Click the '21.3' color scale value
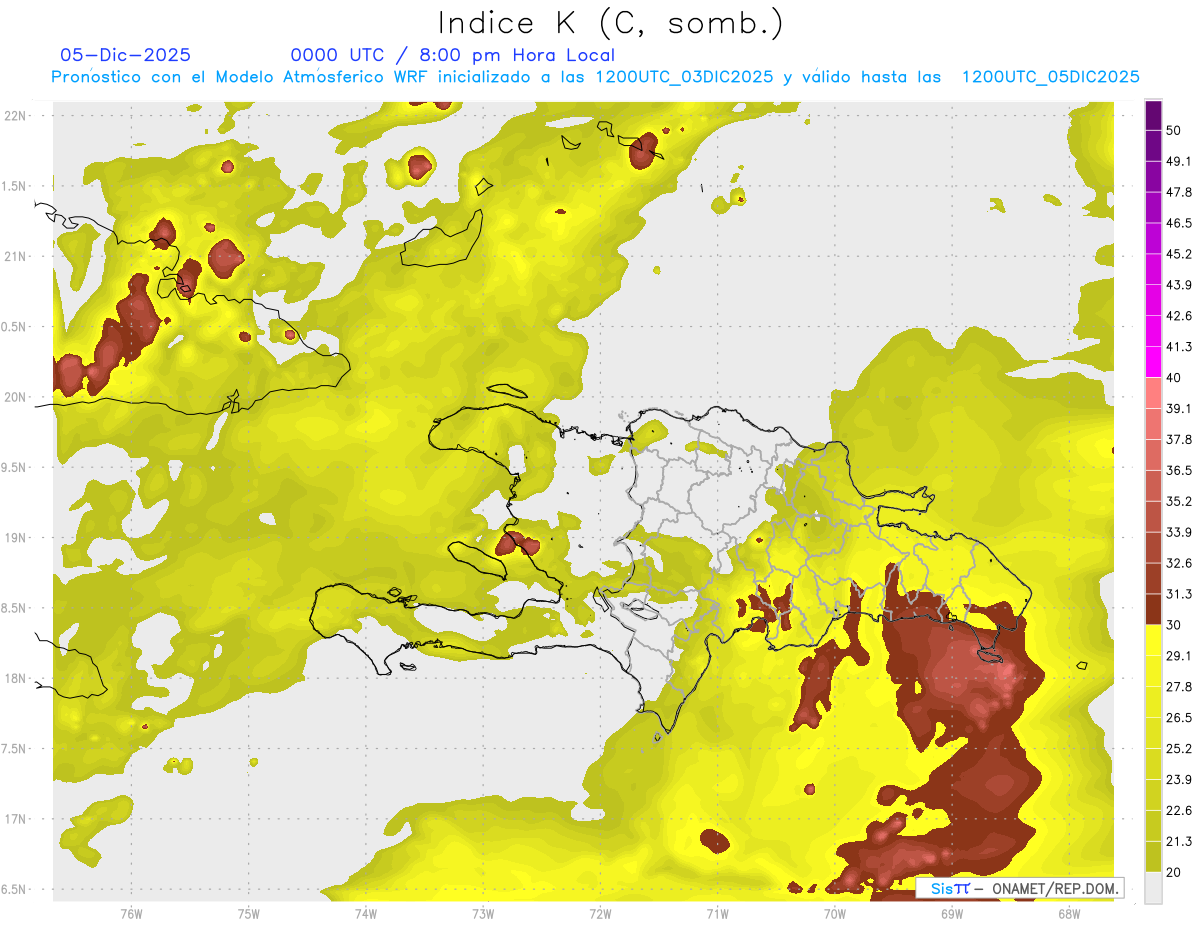This screenshot has height=927, width=1200. pyautogui.click(x=1179, y=842)
